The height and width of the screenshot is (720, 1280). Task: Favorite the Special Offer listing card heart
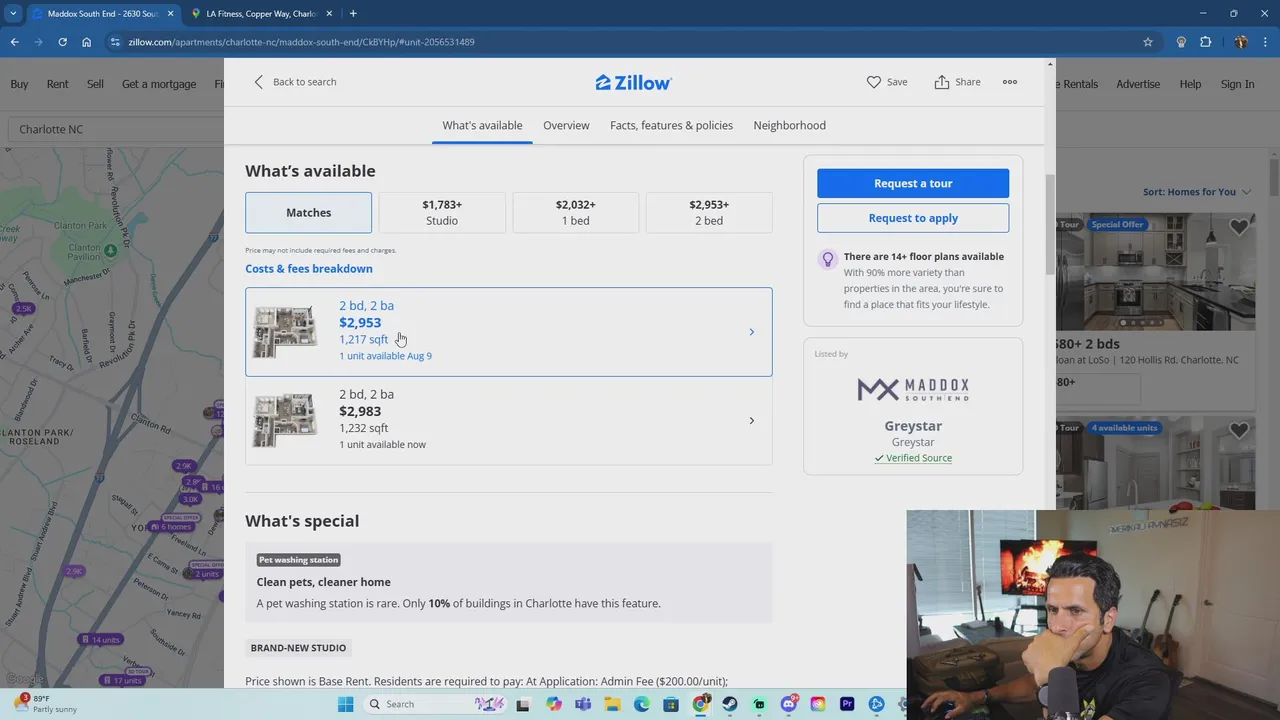pos(1239,228)
